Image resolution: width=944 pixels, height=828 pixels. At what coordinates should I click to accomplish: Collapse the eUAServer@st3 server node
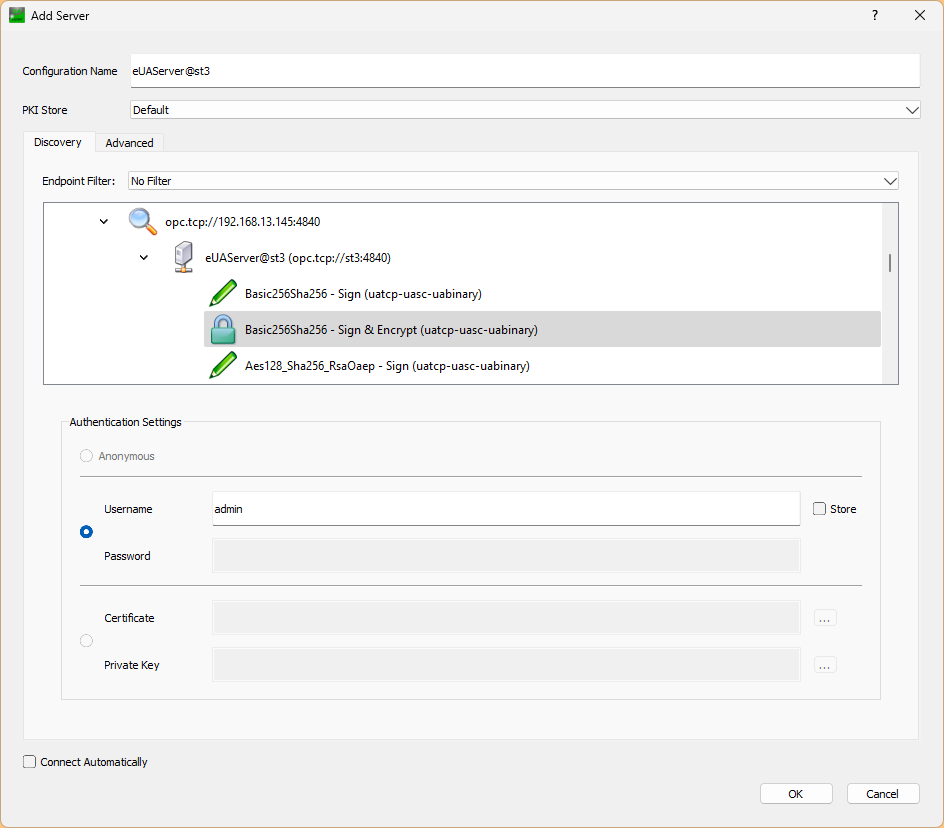click(144, 257)
